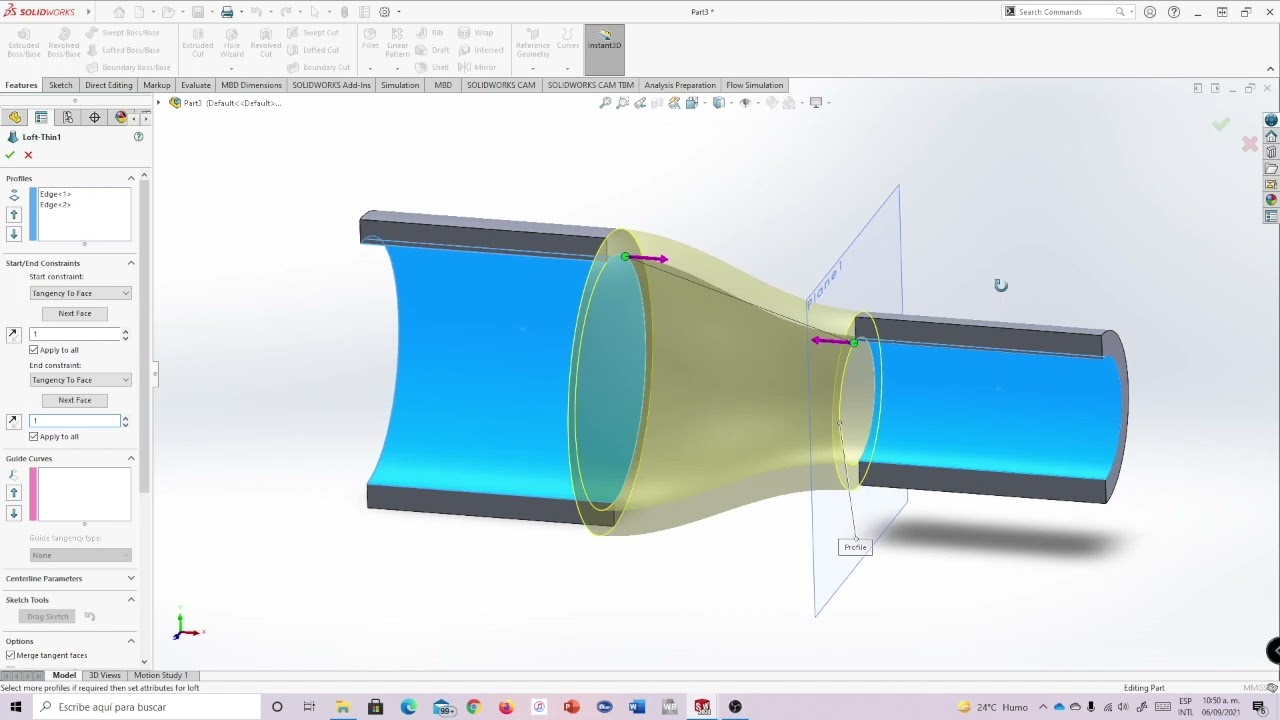Switch to the Evaluate tab
Viewport: 1280px width, 720px height.
(196, 85)
